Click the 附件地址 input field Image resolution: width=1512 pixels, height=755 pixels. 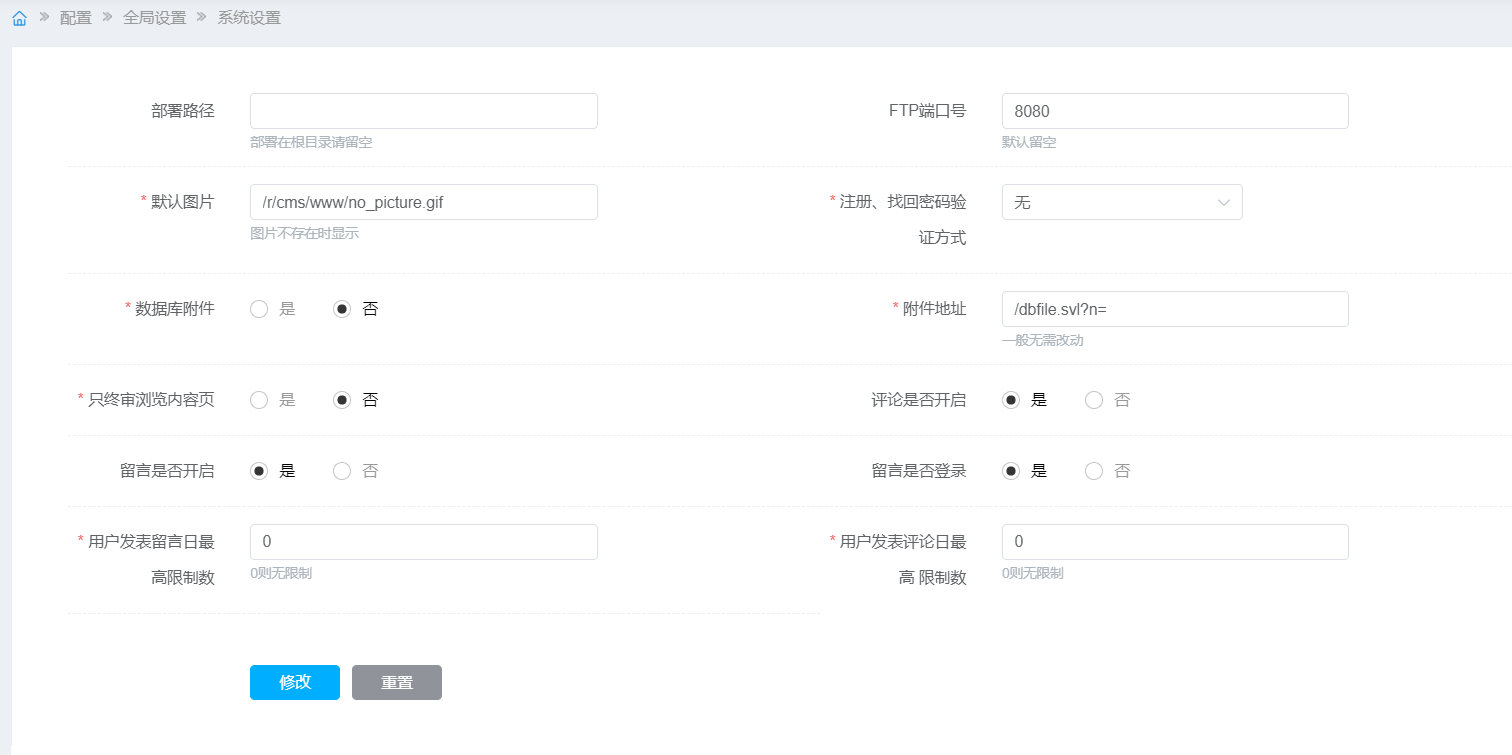pos(1175,309)
